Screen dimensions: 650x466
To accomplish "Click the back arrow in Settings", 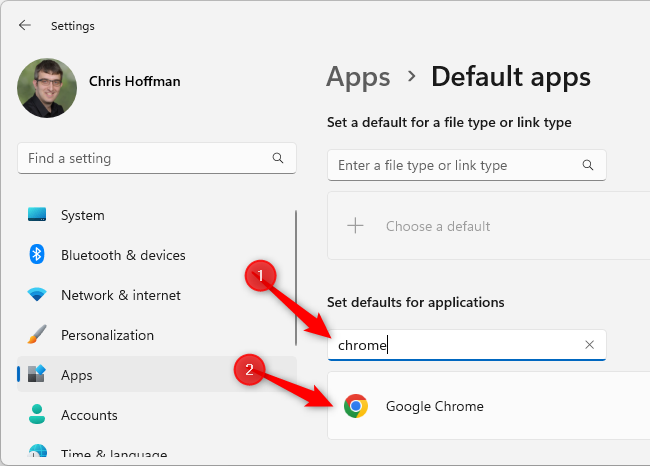I will tap(25, 25).
